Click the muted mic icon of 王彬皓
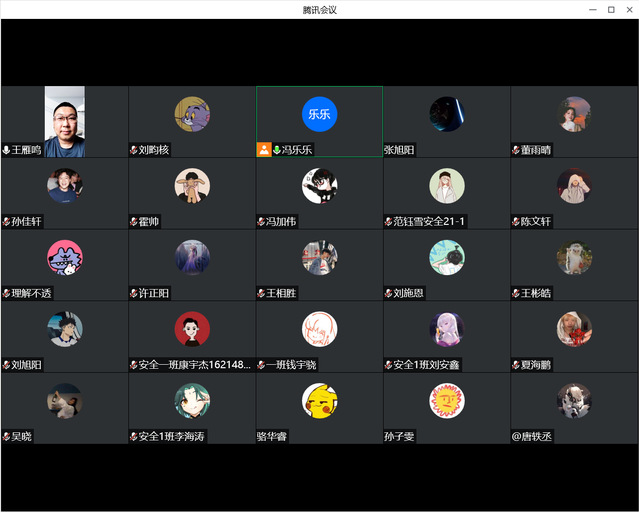The width and height of the screenshot is (639, 512). pyautogui.click(x=517, y=294)
